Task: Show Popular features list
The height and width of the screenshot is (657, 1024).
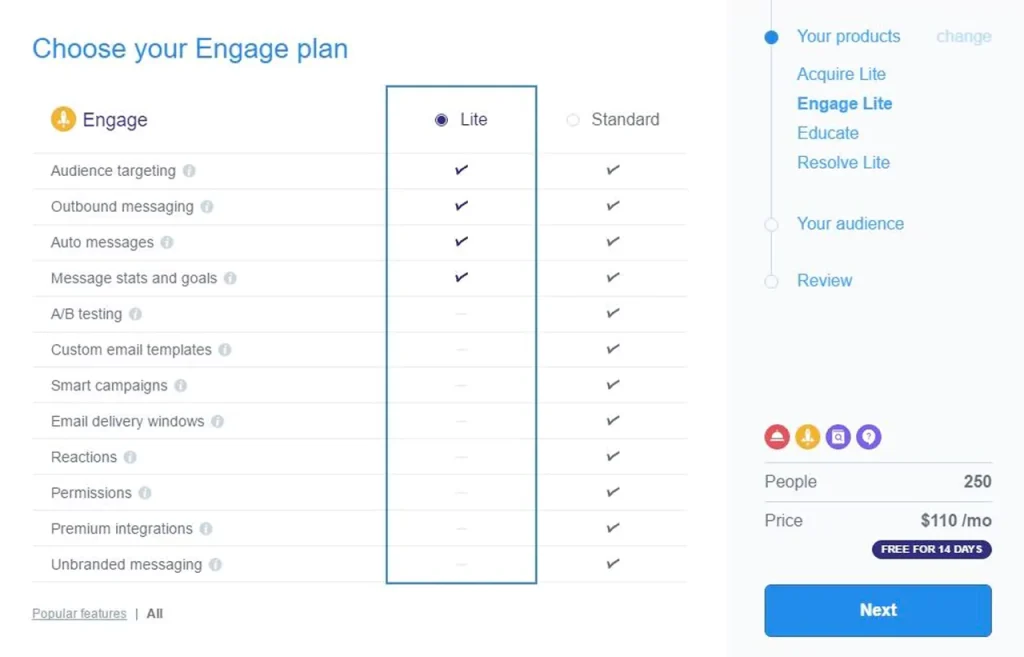Action: coord(79,614)
